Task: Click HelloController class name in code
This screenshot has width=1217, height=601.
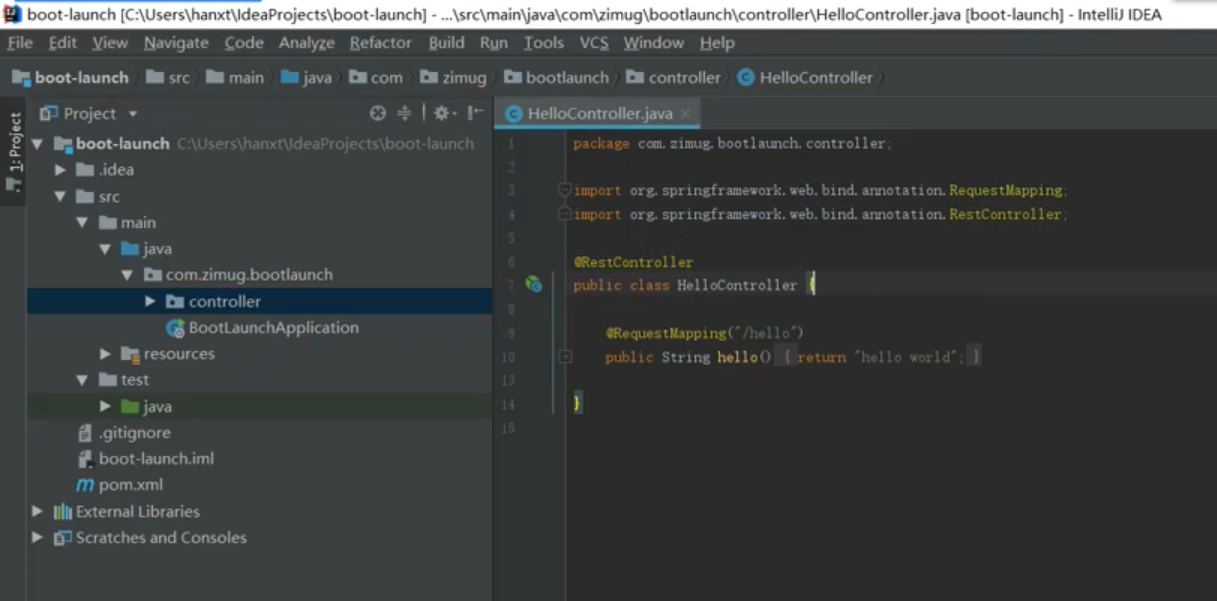Action: (737, 285)
